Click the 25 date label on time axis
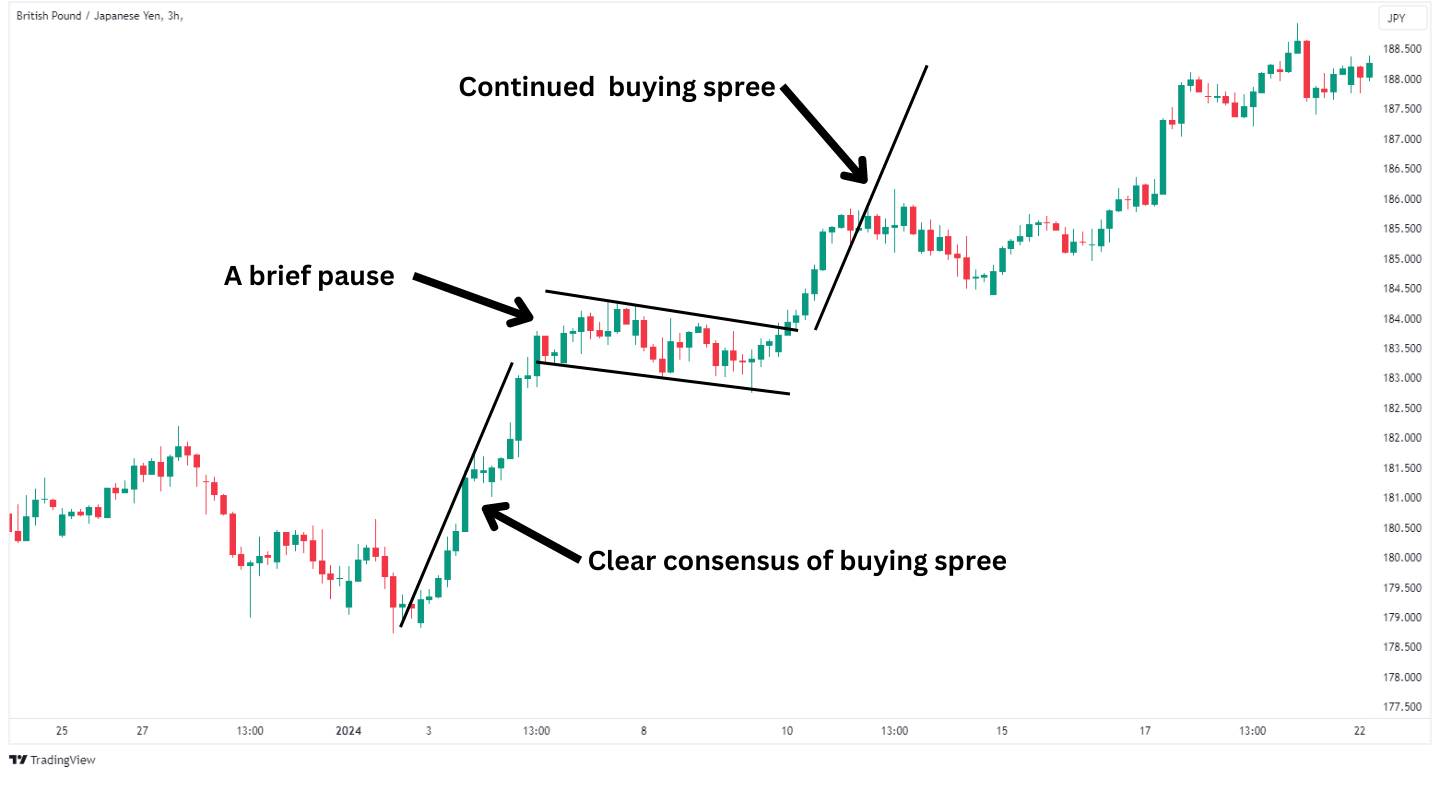 pyautogui.click(x=62, y=731)
